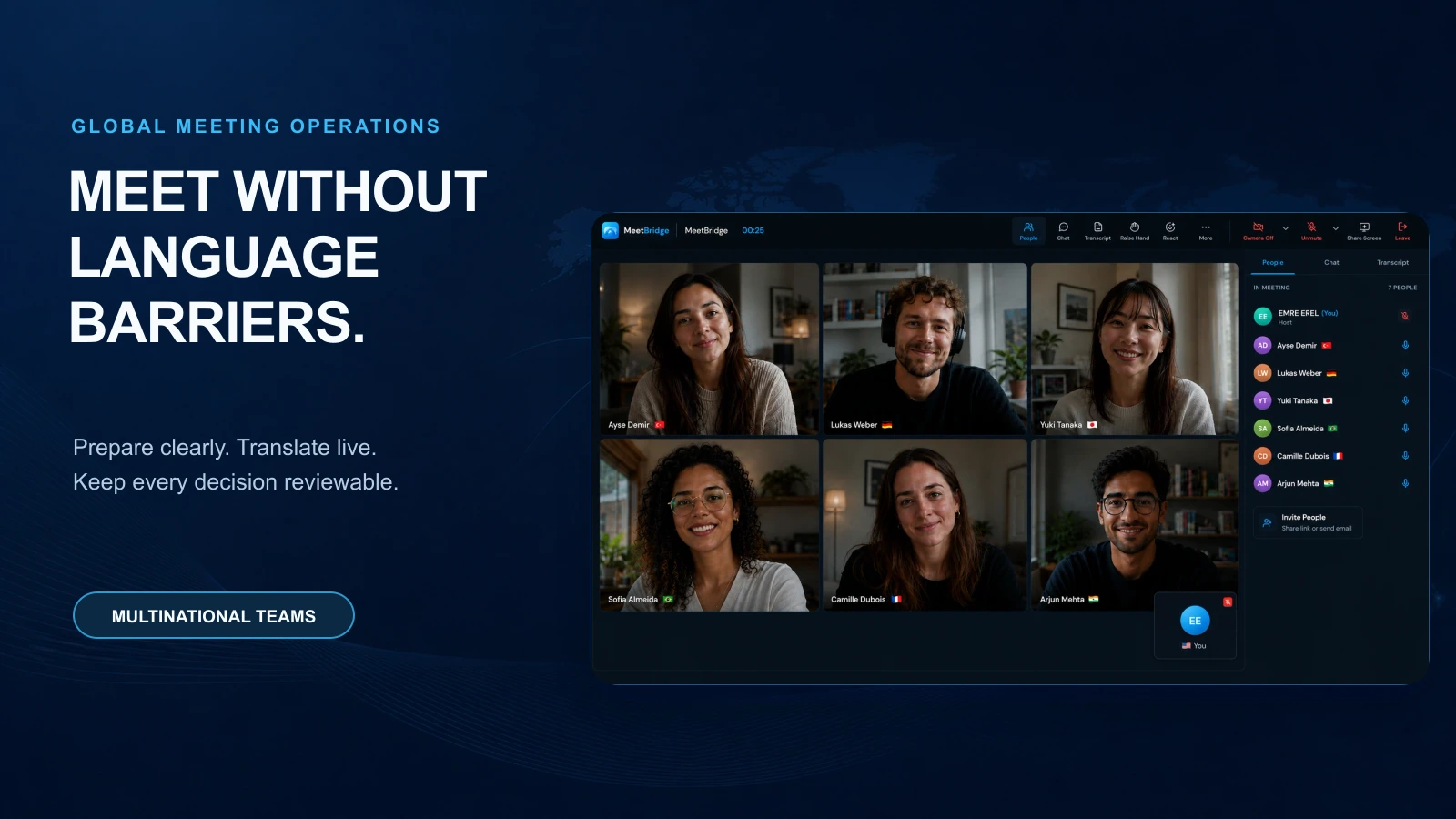
Task: Open Chat from the top toolbar
Action: [1063, 231]
